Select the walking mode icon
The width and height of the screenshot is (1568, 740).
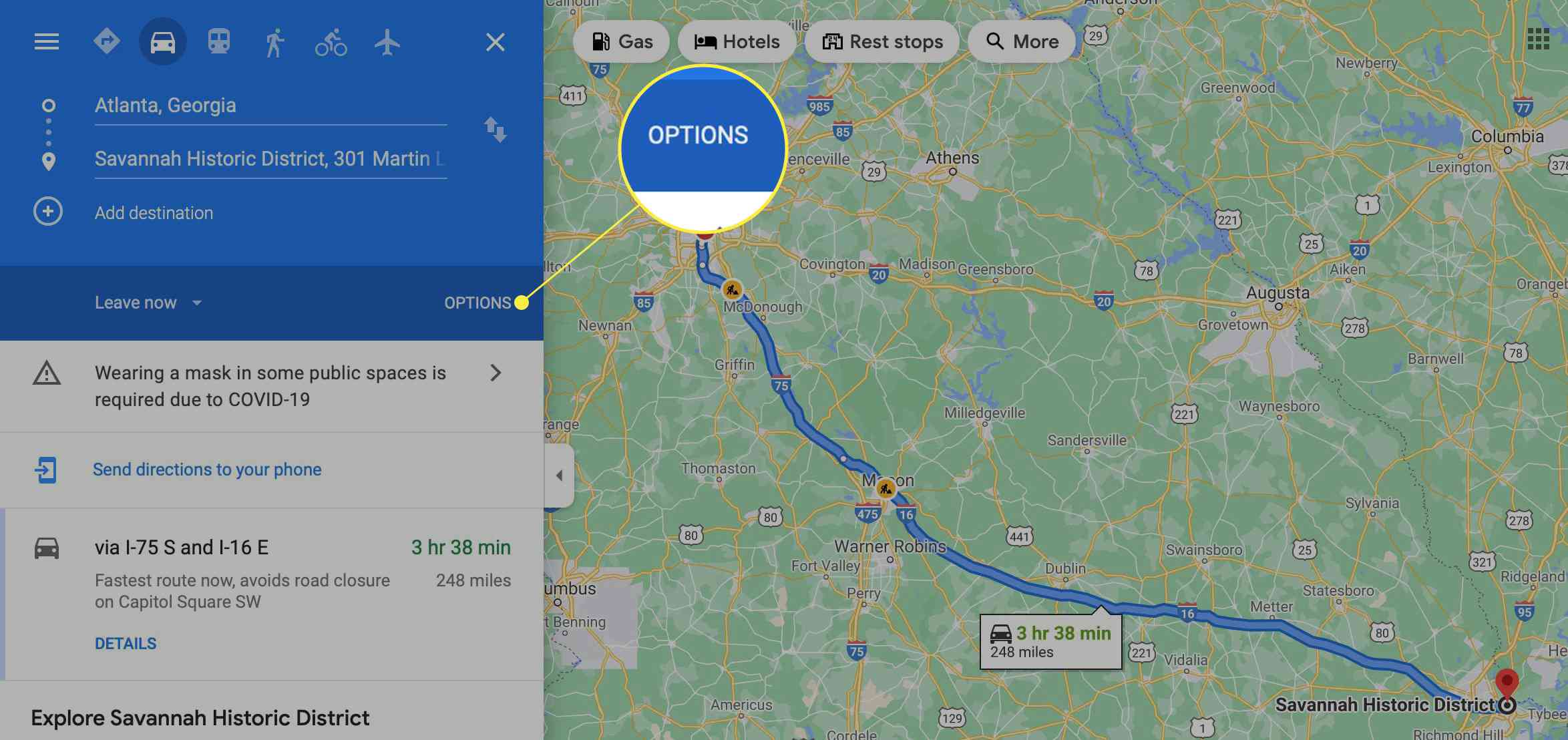click(274, 40)
